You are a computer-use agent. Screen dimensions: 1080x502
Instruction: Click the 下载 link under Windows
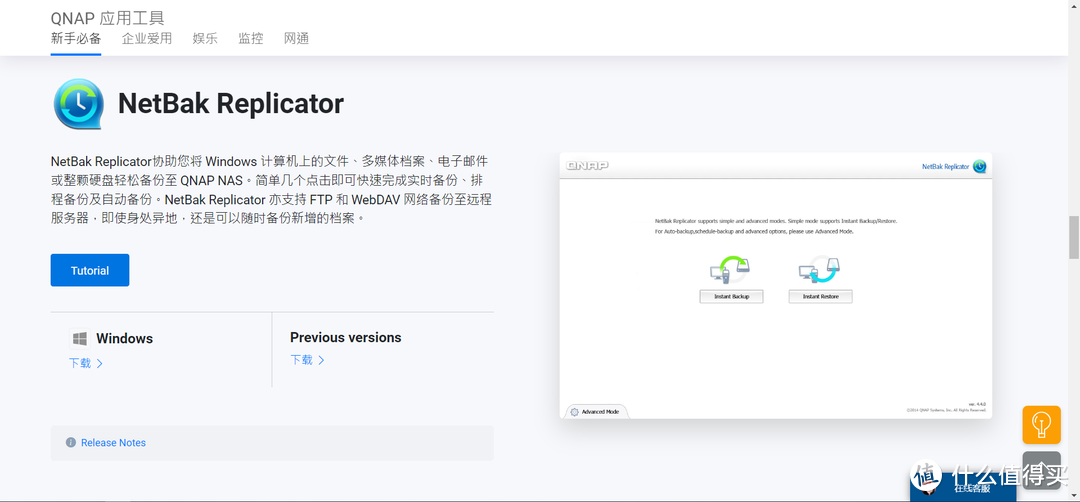(x=85, y=363)
